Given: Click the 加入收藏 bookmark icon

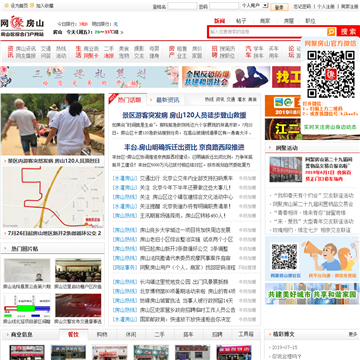Looking at the screenshot, I should click(x=32, y=6).
